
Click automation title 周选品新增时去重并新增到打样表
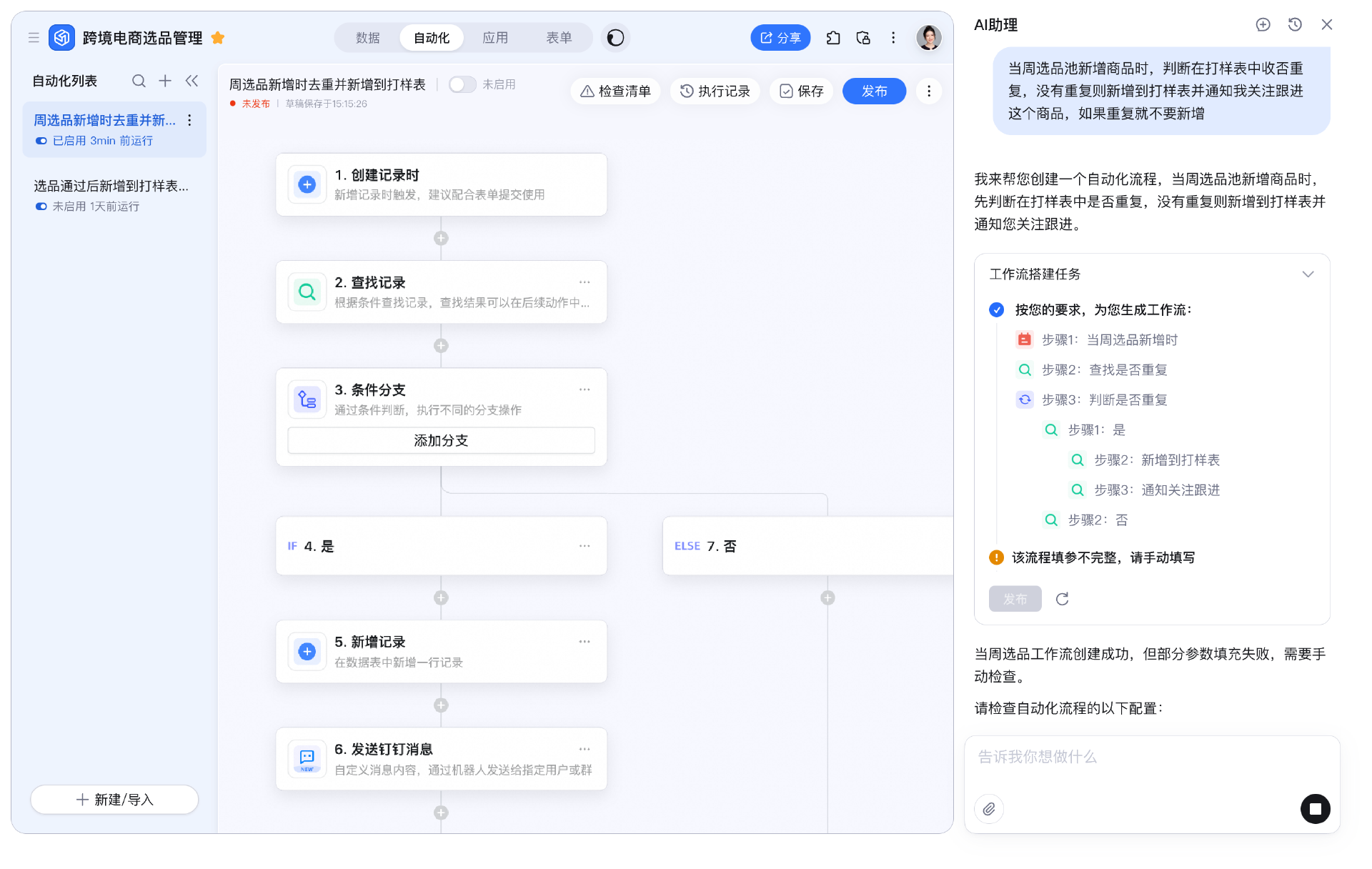pos(327,84)
